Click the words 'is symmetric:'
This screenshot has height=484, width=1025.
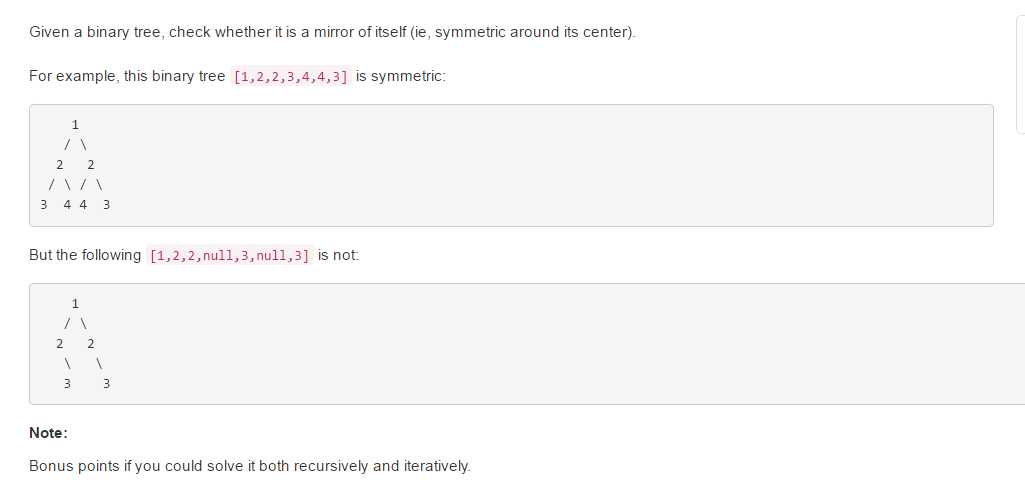(401, 76)
